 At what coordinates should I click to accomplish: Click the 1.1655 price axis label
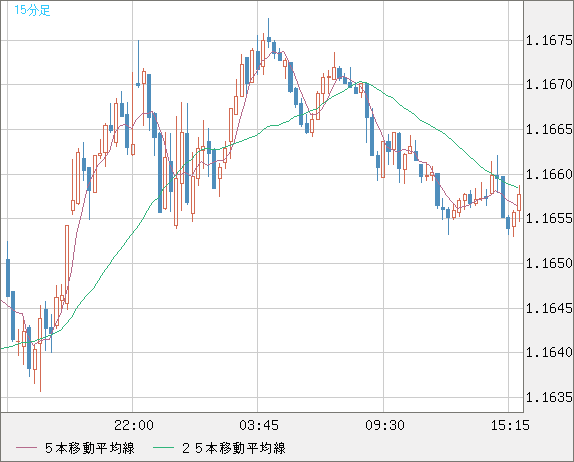(x=549, y=219)
